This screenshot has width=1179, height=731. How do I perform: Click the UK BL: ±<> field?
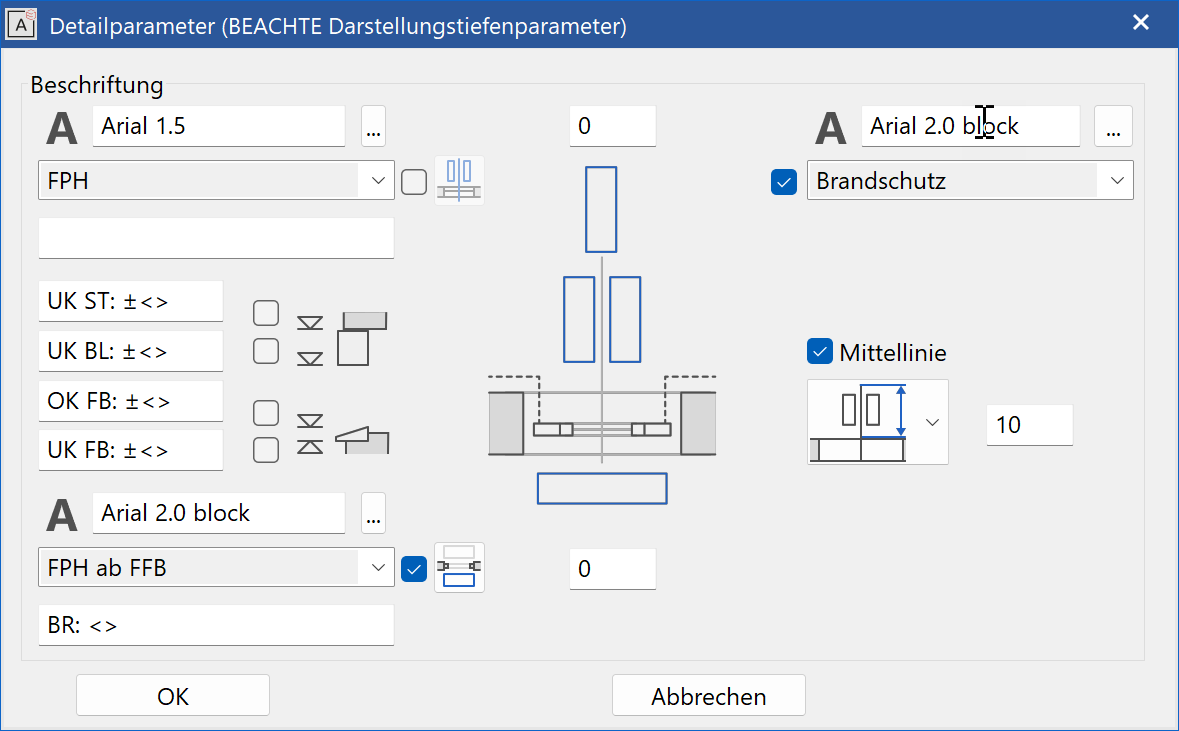click(x=131, y=351)
